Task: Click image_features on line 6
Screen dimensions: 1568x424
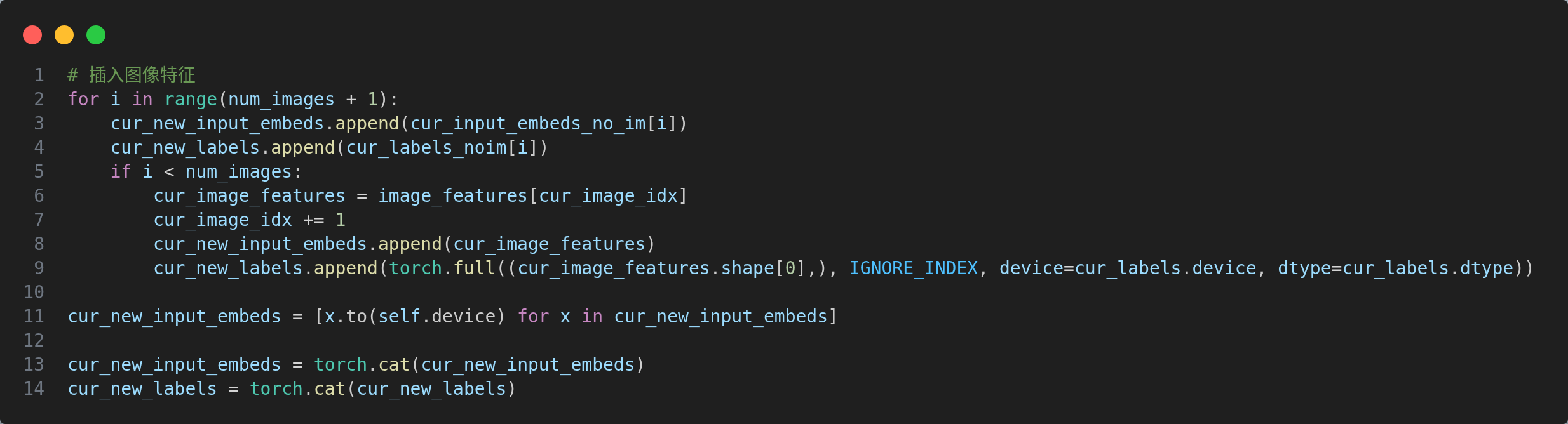Action: pos(452,196)
